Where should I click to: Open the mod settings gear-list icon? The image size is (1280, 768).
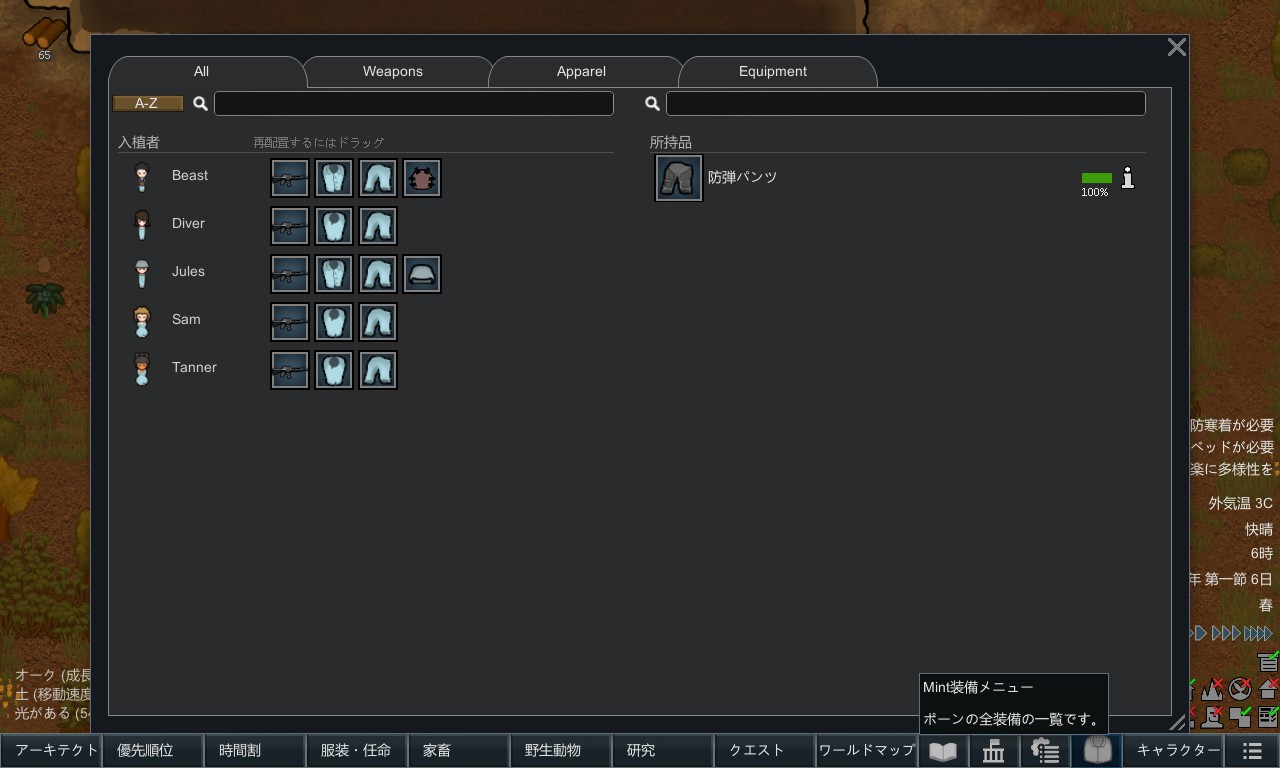click(1045, 751)
